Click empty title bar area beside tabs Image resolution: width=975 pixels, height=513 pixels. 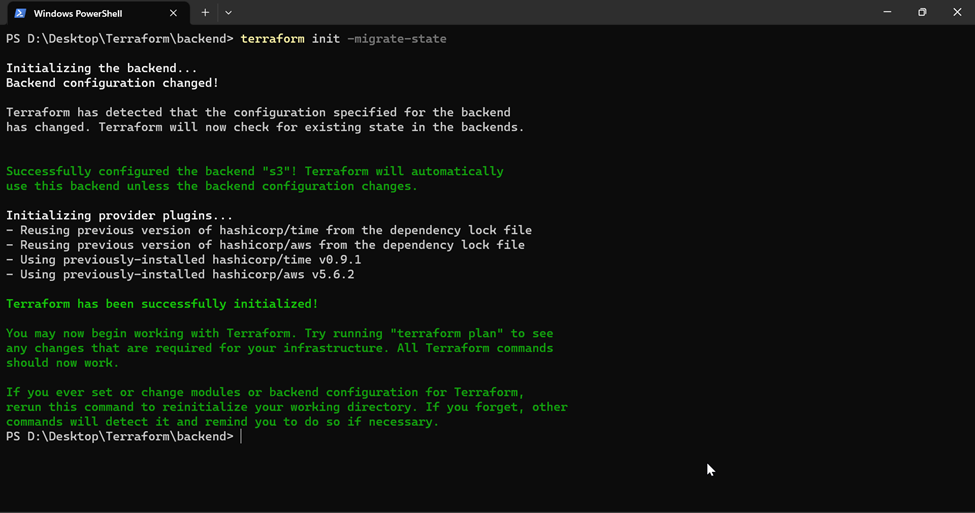(x=547, y=12)
